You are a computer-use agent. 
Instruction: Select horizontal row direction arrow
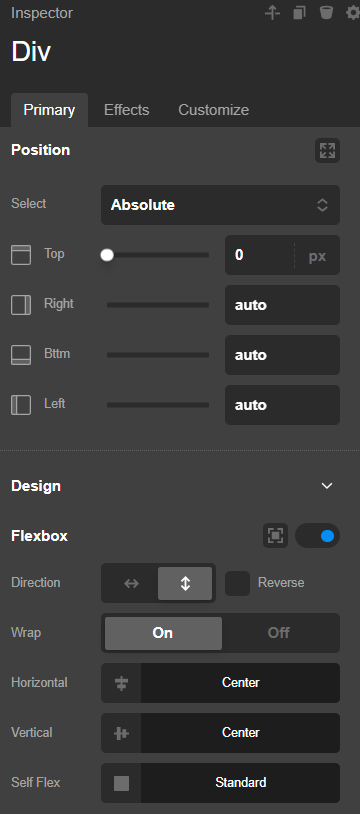point(131,583)
